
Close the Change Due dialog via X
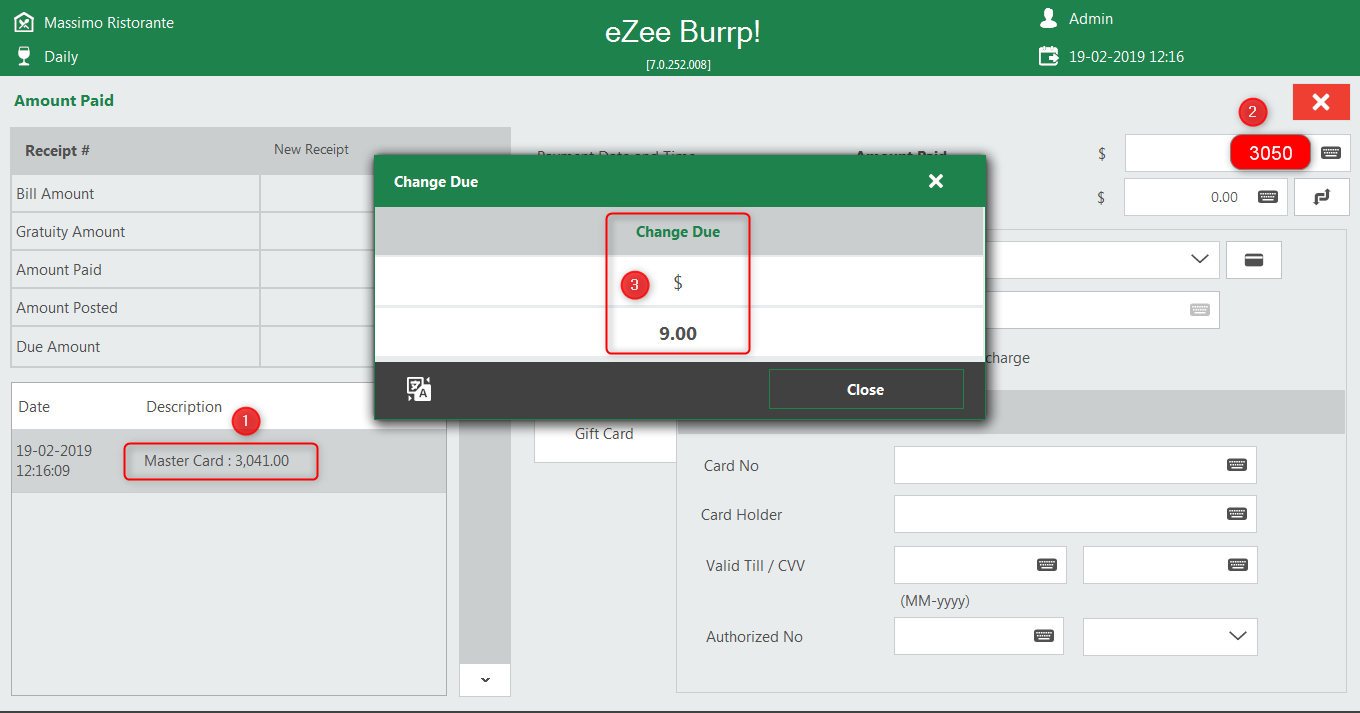[x=936, y=181]
